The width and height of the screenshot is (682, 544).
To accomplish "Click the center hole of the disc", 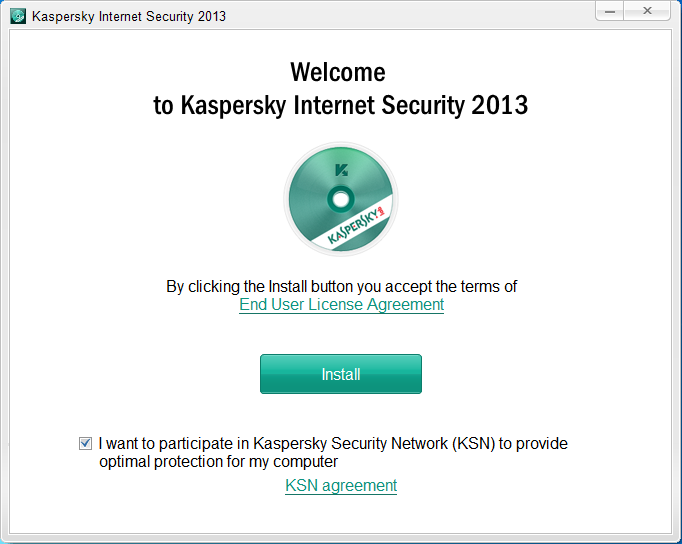I will pyautogui.click(x=341, y=199).
